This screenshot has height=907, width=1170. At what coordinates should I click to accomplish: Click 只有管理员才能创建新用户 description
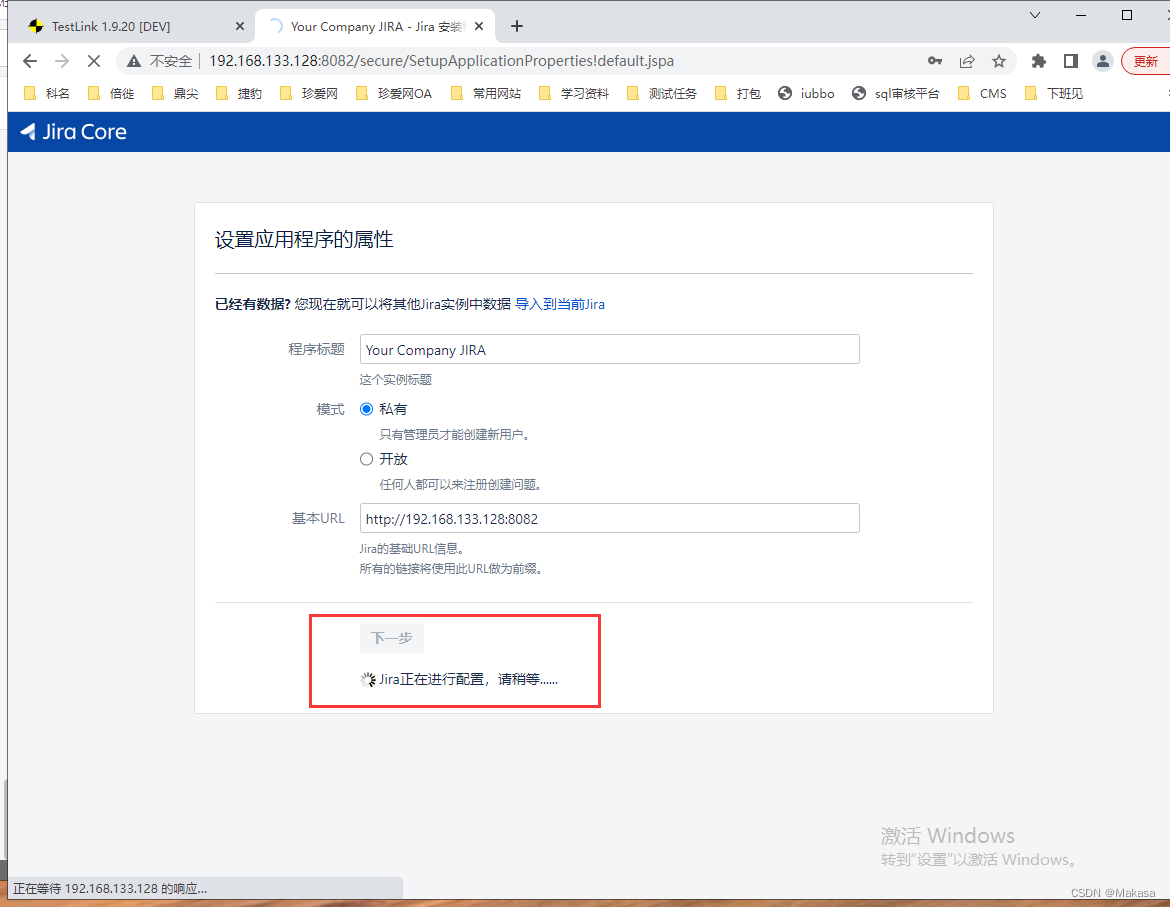[454, 434]
